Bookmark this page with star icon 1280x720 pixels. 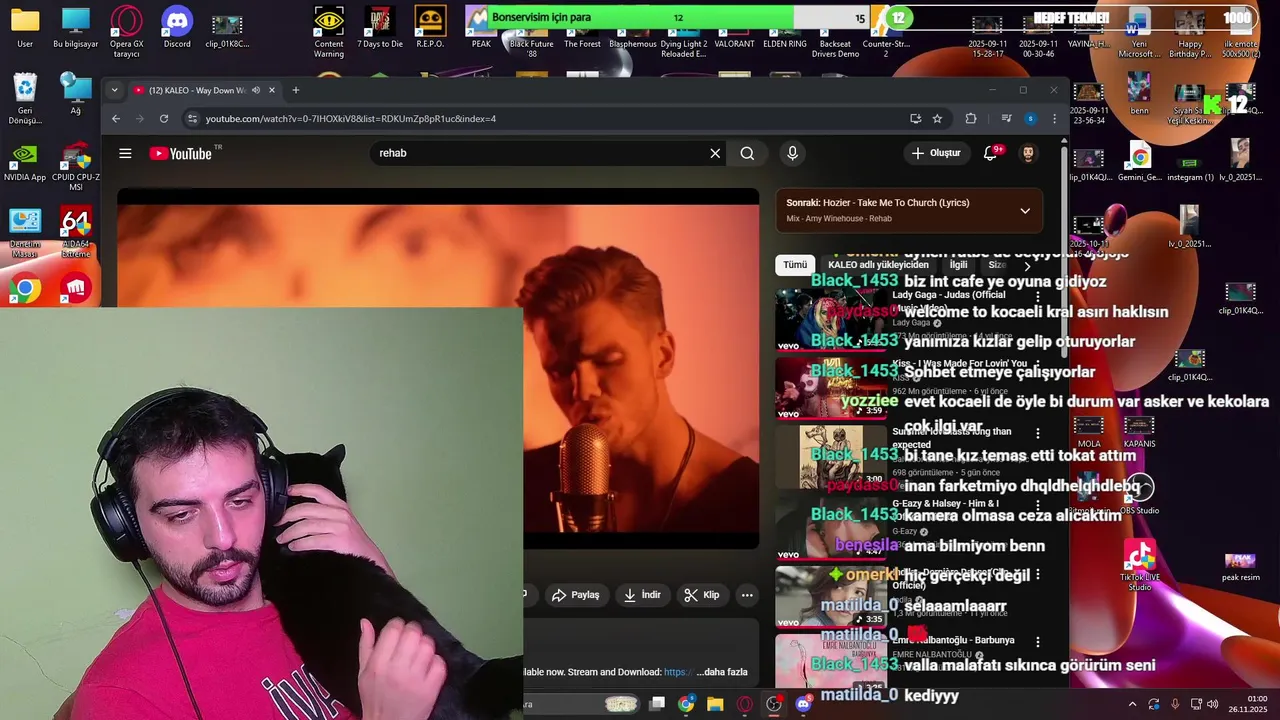pyautogui.click(x=937, y=118)
